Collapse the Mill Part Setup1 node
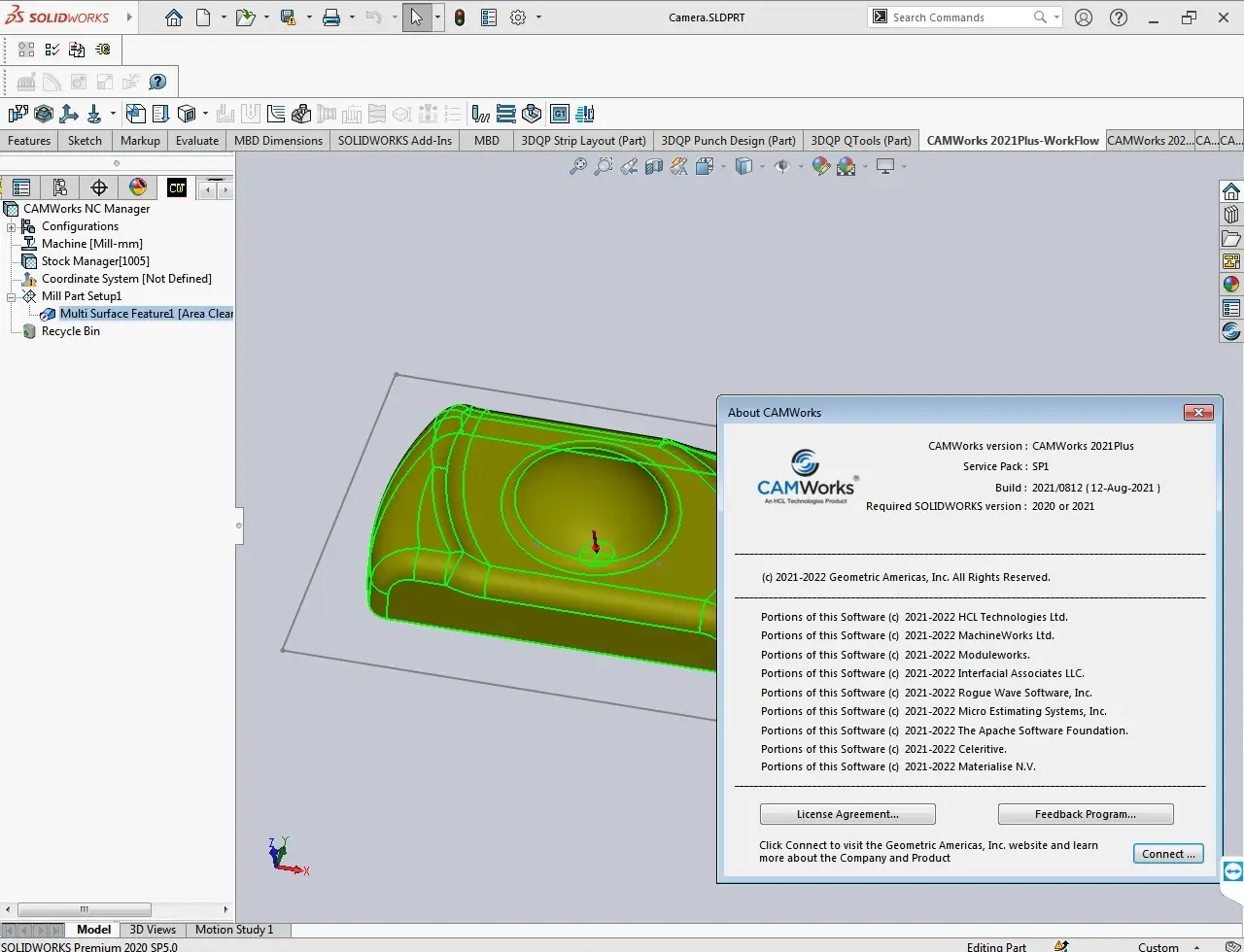The height and width of the screenshot is (952, 1244). 12,296
